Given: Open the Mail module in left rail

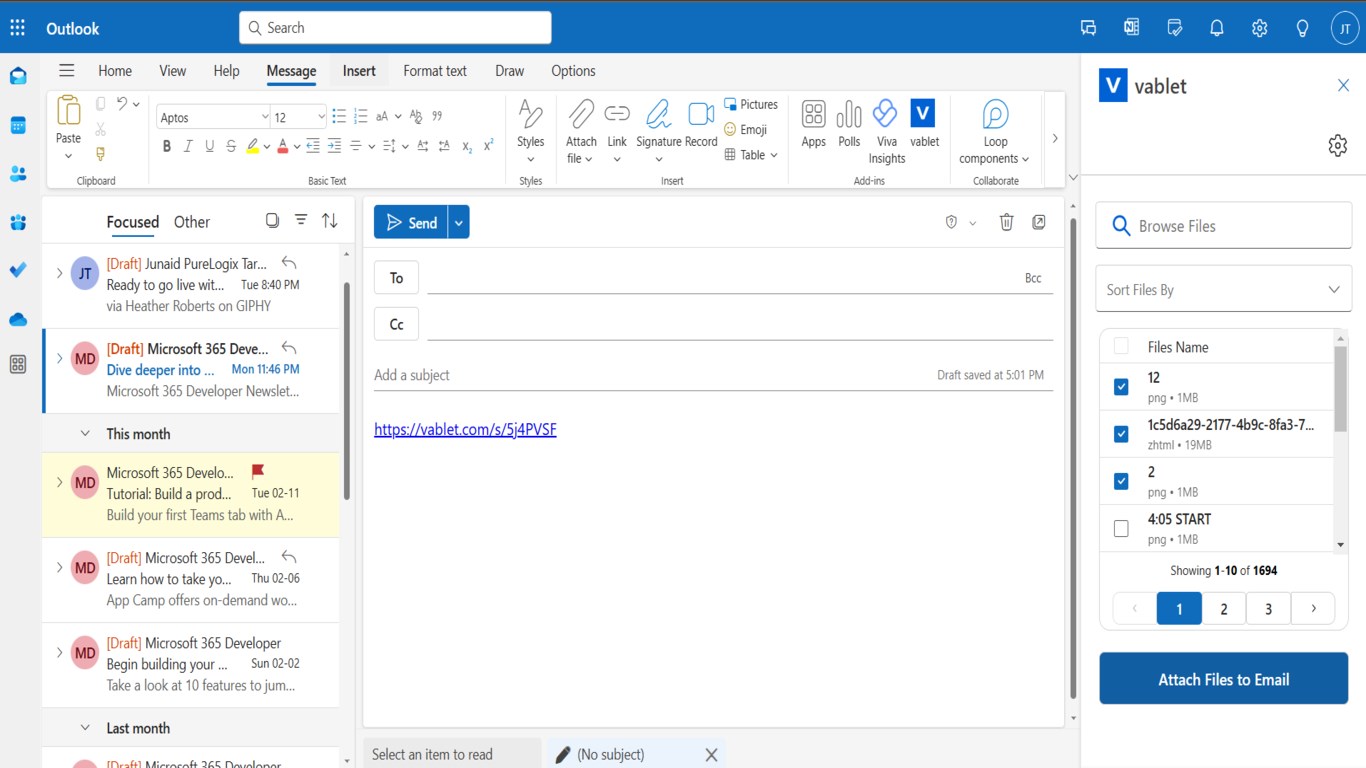Looking at the screenshot, I should point(18,76).
